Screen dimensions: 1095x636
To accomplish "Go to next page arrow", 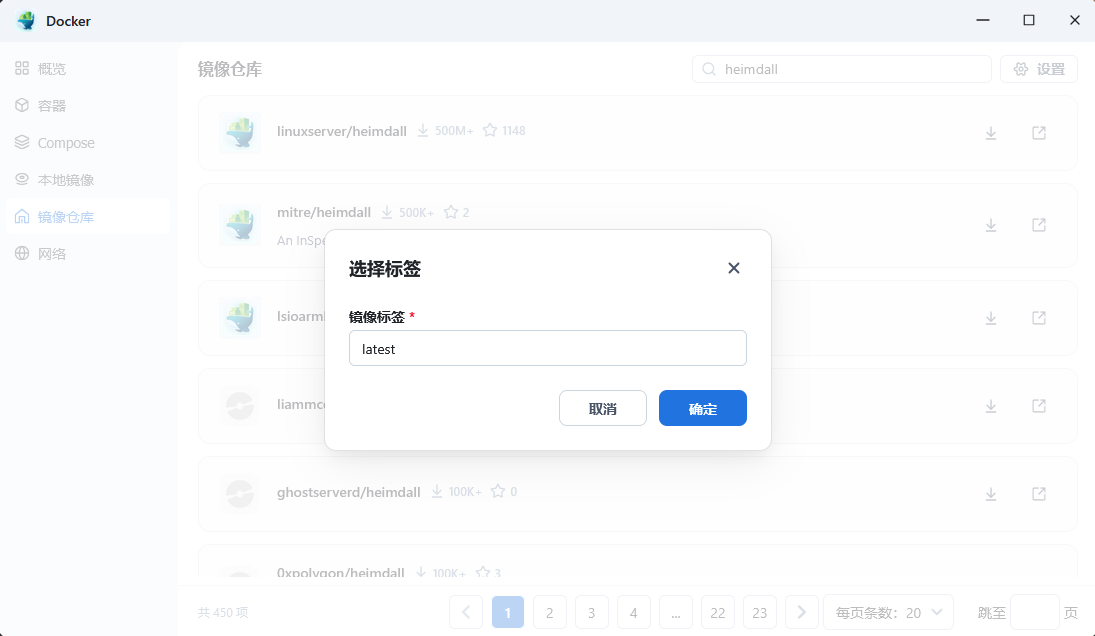I will [x=802, y=612].
